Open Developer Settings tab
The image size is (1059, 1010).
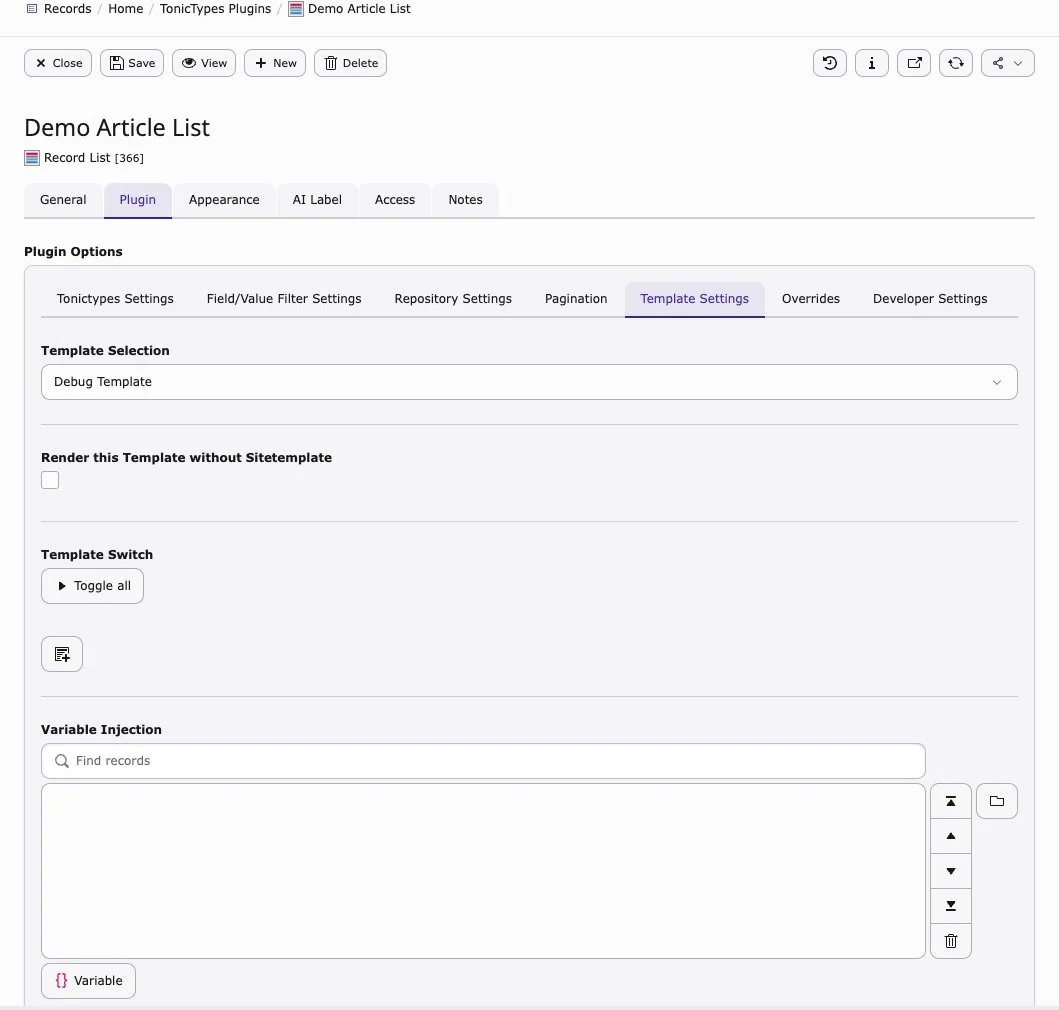click(930, 299)
